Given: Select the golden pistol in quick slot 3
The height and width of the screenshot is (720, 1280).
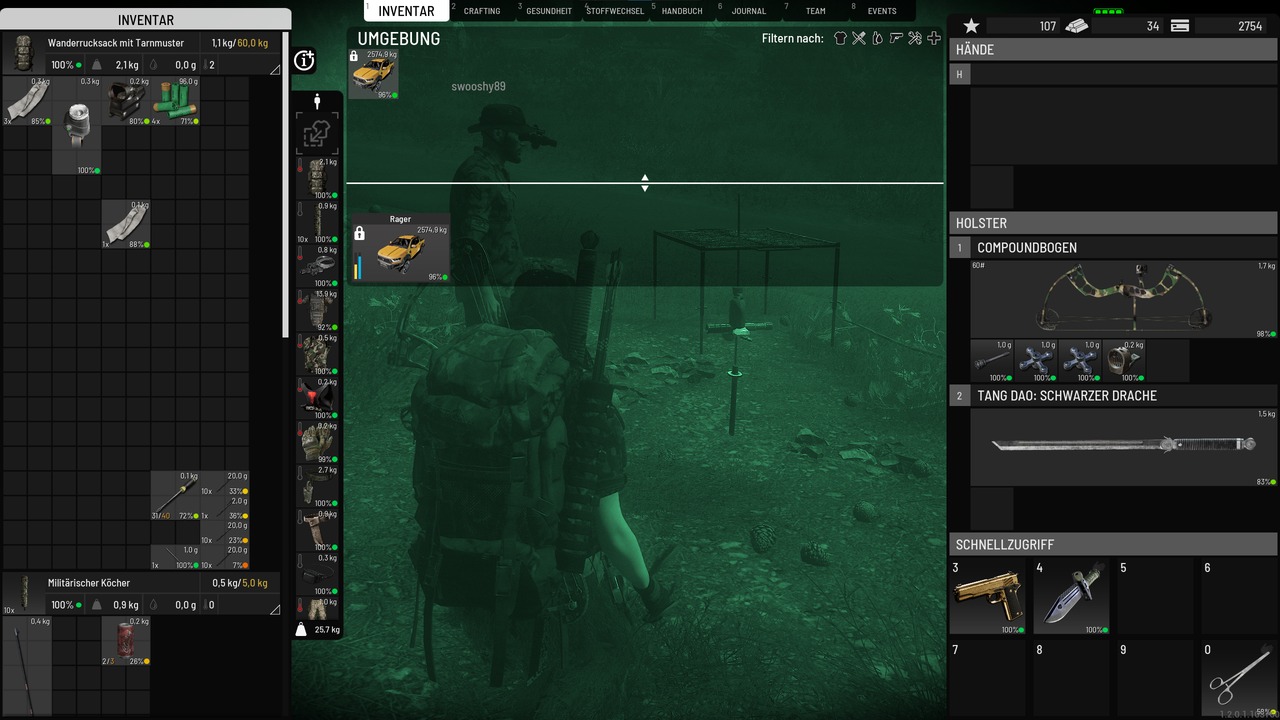Looking at the screenshot, I should click(x=987, y=596).
